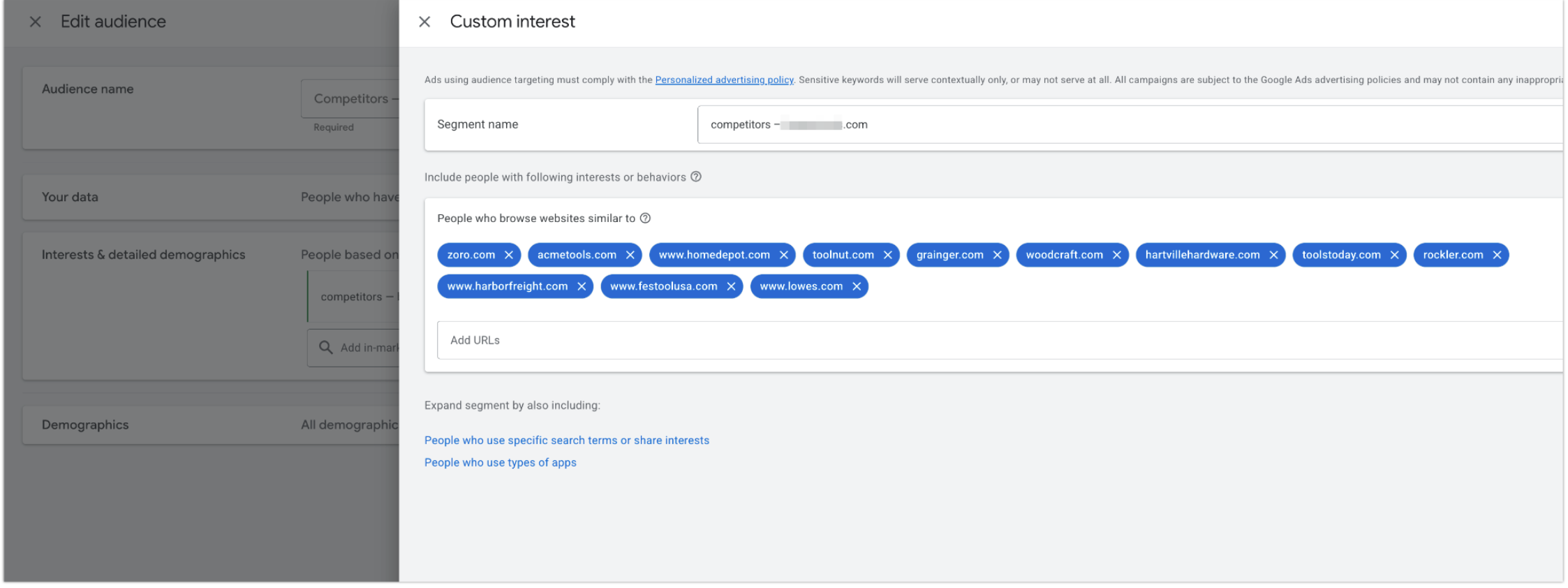Remove toolstoday.com chip
The width and height of the screenshot is (1568, 588).
[1395, 255]
